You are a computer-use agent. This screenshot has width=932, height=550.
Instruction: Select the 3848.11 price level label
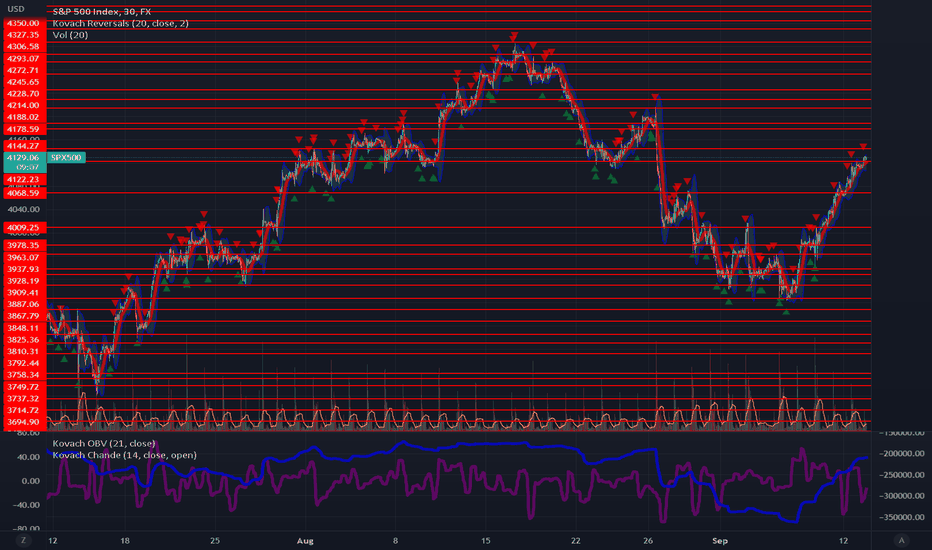coord(24,328)
